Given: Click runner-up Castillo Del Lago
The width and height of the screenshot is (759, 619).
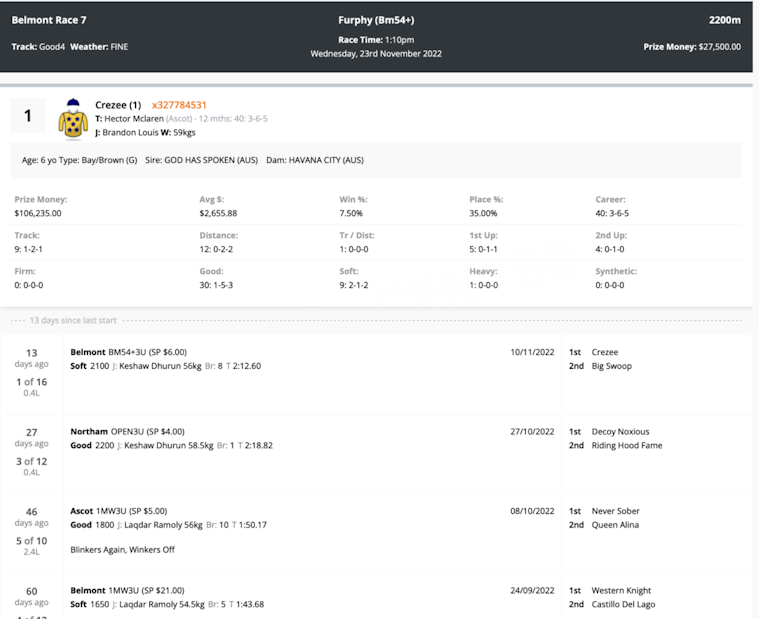Looking at the screenshot, I should [623, 604].
